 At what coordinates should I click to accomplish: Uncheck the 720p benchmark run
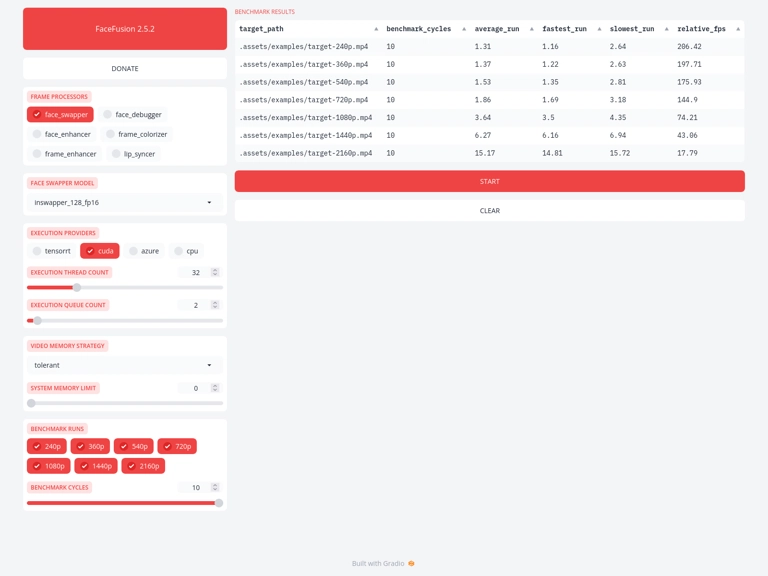[x=177, y=446]
